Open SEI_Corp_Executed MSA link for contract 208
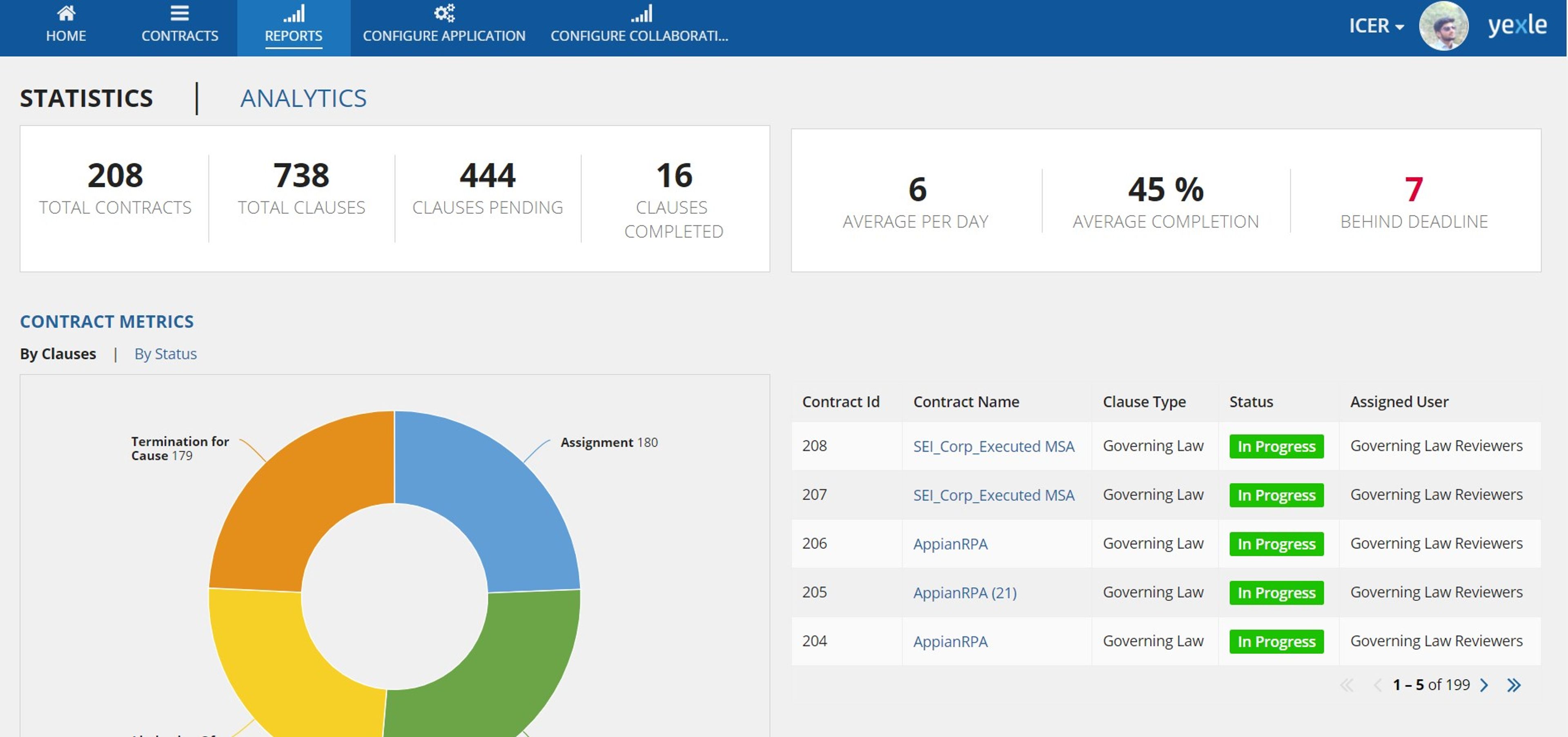Viewport: 1568px width, 737px height. click(x=993, y=446)
